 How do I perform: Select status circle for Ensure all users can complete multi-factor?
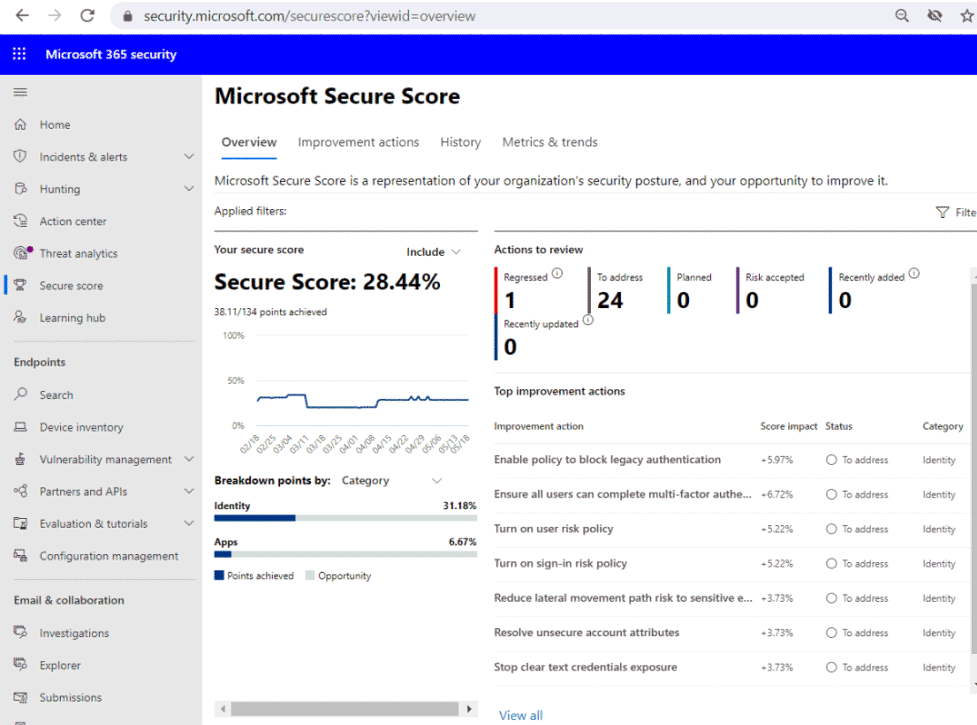pyautogui.click(x=831, y=495)
